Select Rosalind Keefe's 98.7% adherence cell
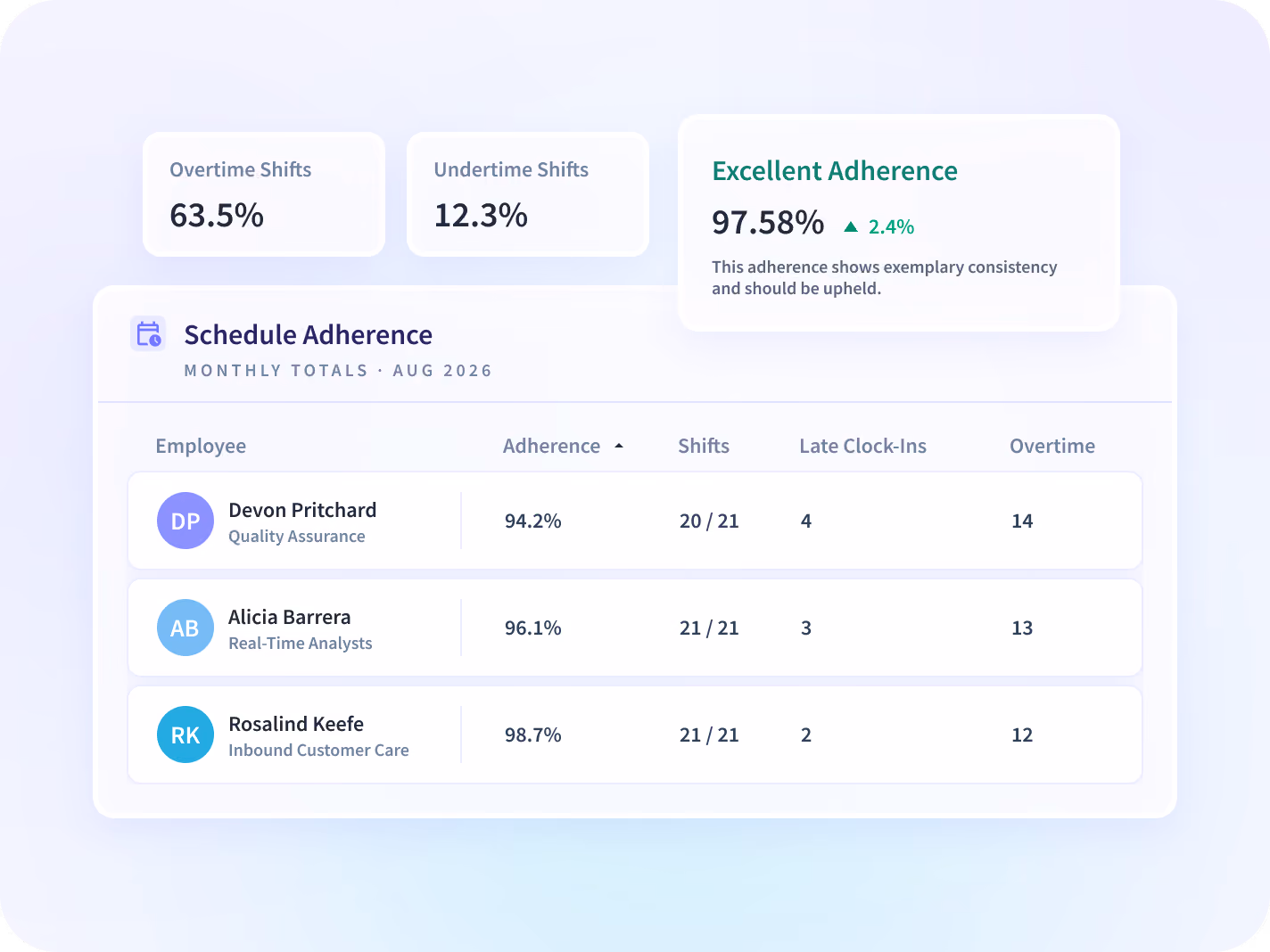This screenshot has width=1270, height=952. pyautogui.click(x=532, y=735)
